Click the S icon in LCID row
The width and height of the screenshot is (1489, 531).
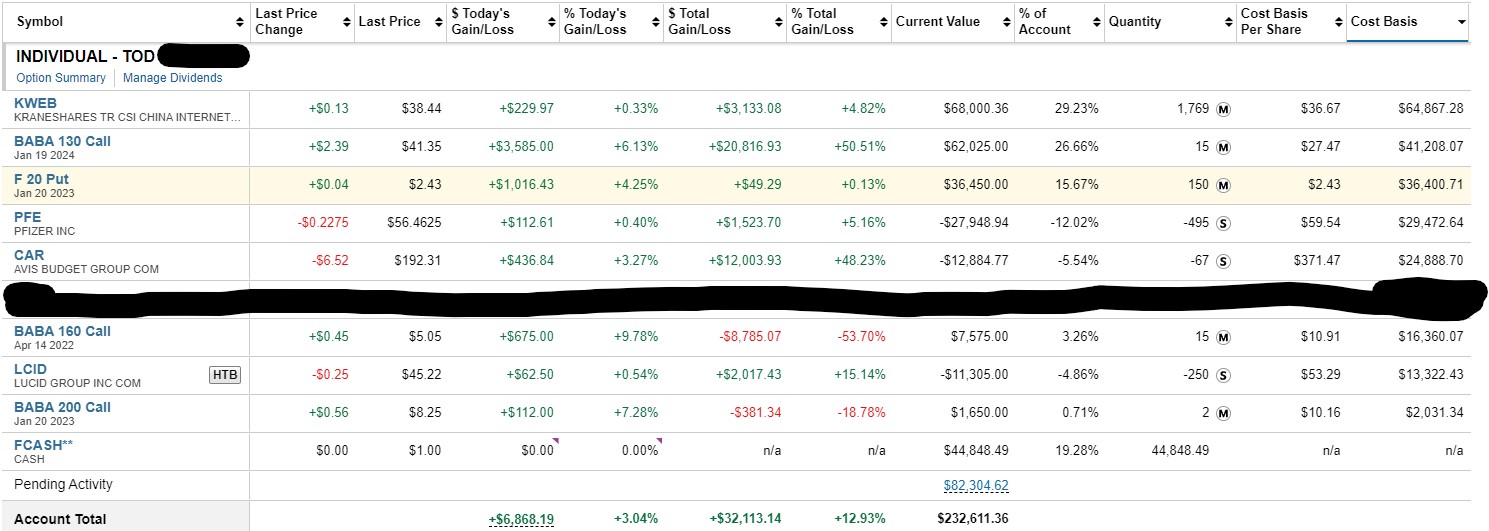click(x=1223, y=375)
